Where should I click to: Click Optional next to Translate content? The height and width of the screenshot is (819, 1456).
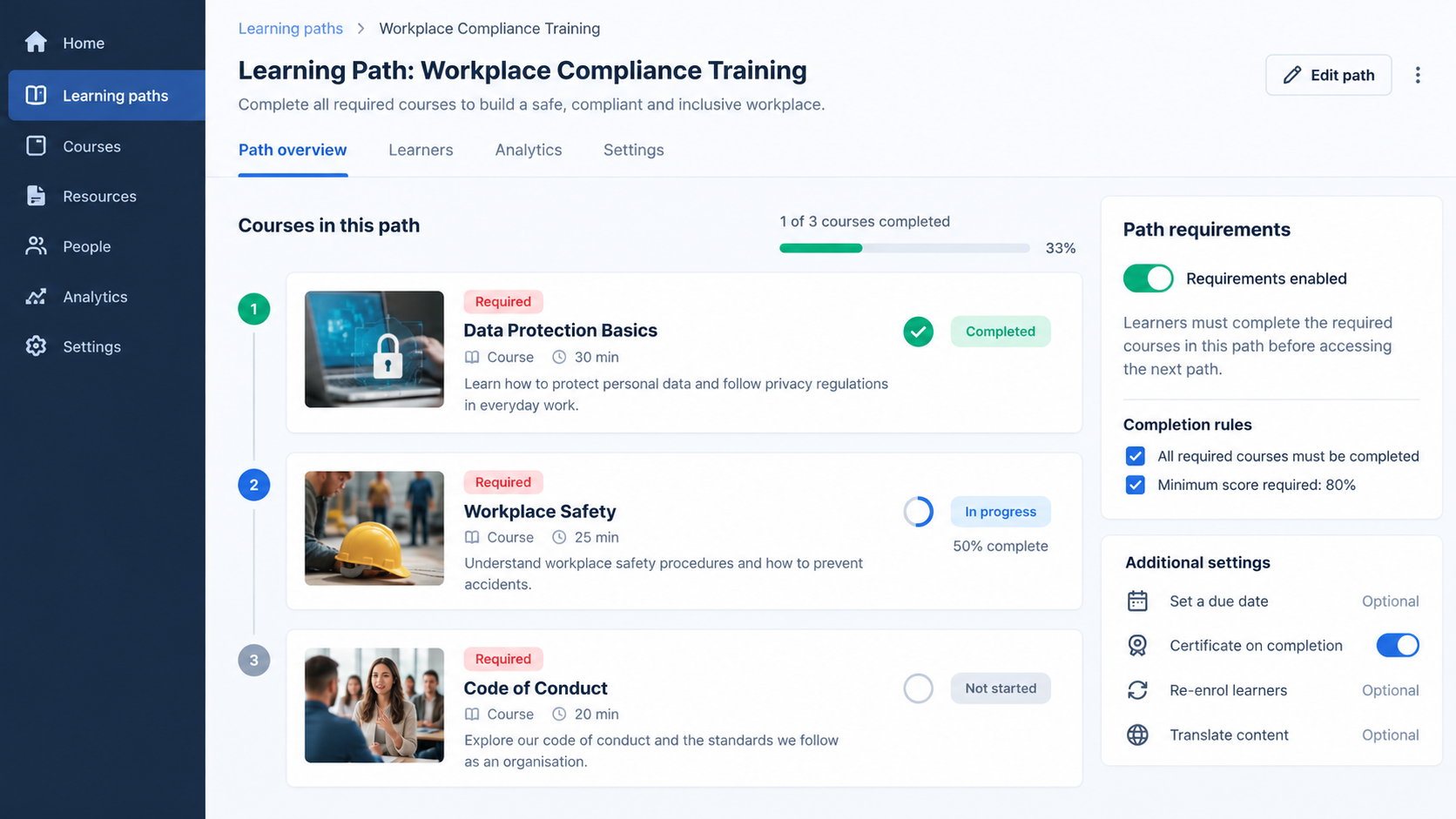click(x=1390, y=735)
